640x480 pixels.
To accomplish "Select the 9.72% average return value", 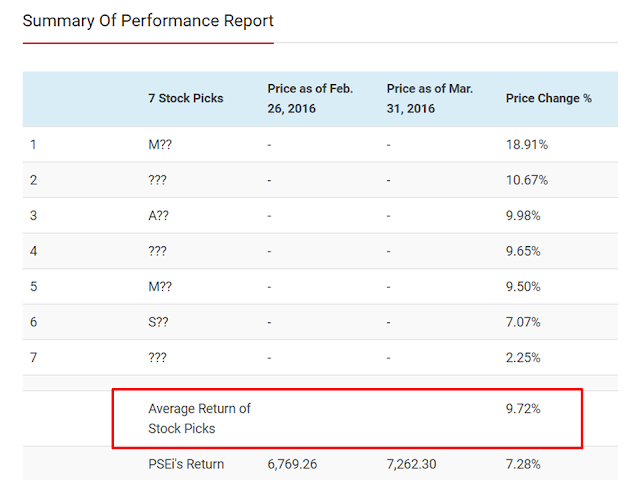I will pos(526,408).
